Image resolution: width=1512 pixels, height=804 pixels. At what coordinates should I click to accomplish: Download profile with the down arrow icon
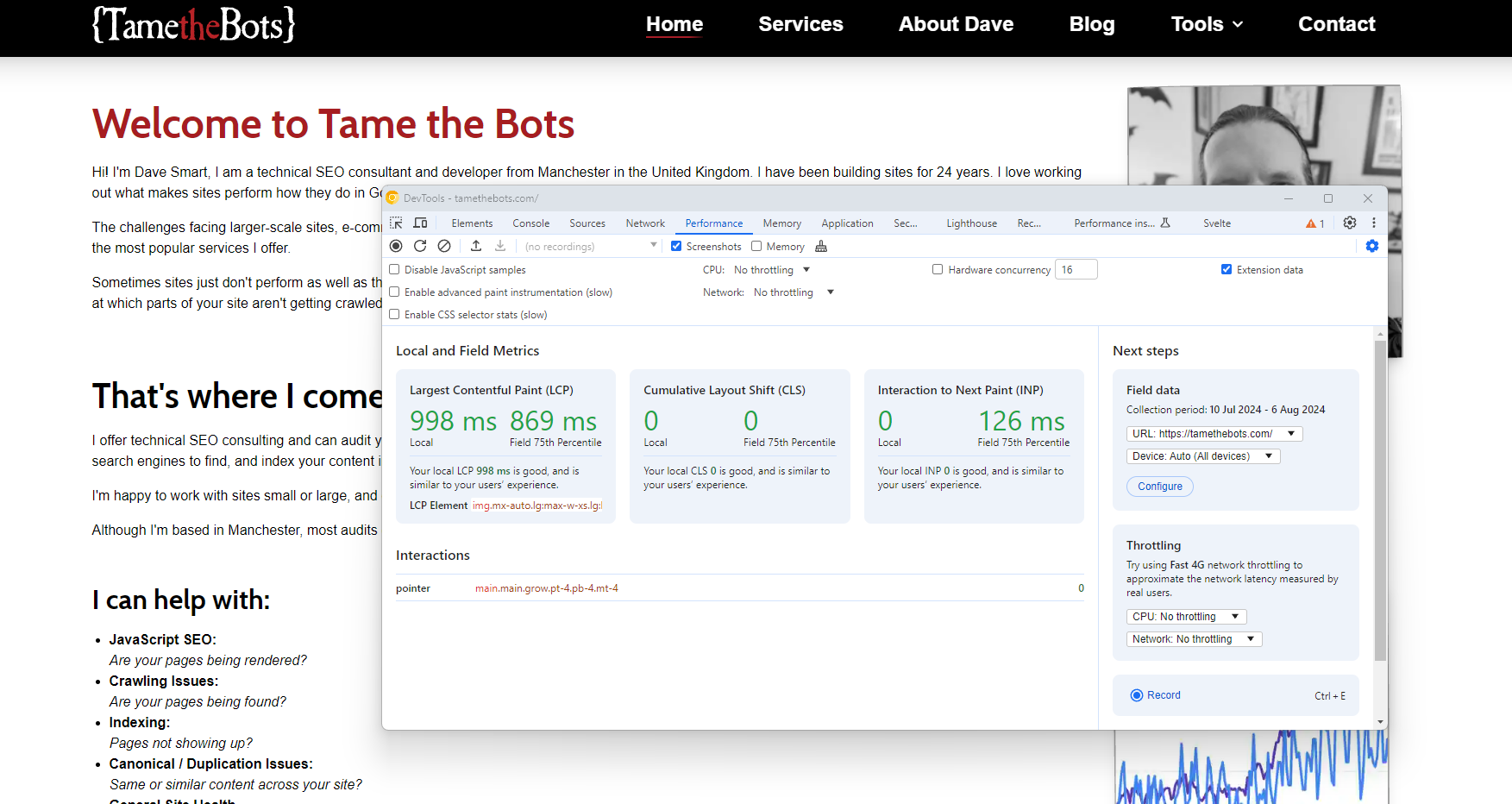tap(500, 246)
